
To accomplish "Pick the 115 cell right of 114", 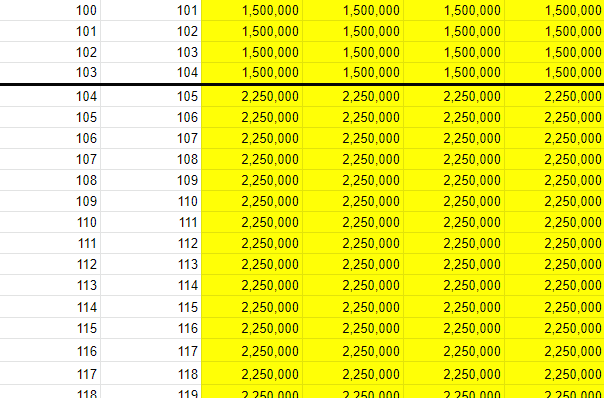I will 151,307.
